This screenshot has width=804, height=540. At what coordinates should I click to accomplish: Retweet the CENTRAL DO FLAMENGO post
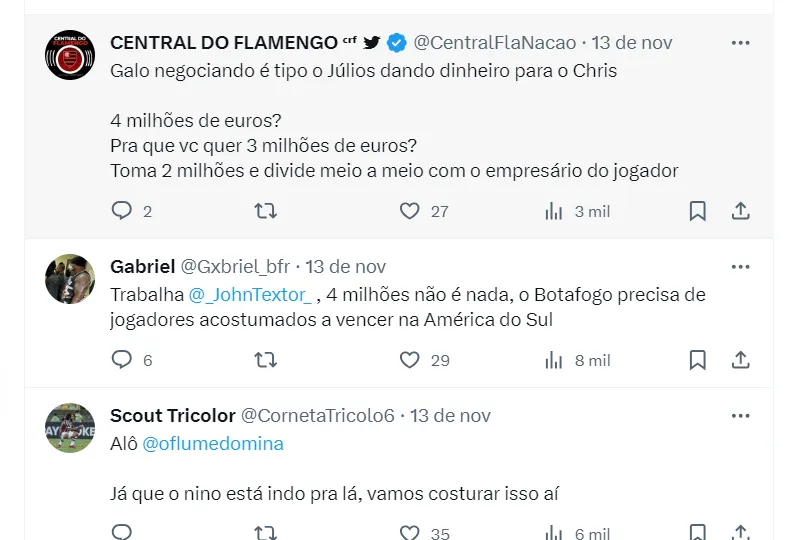(x=265, y=211)
